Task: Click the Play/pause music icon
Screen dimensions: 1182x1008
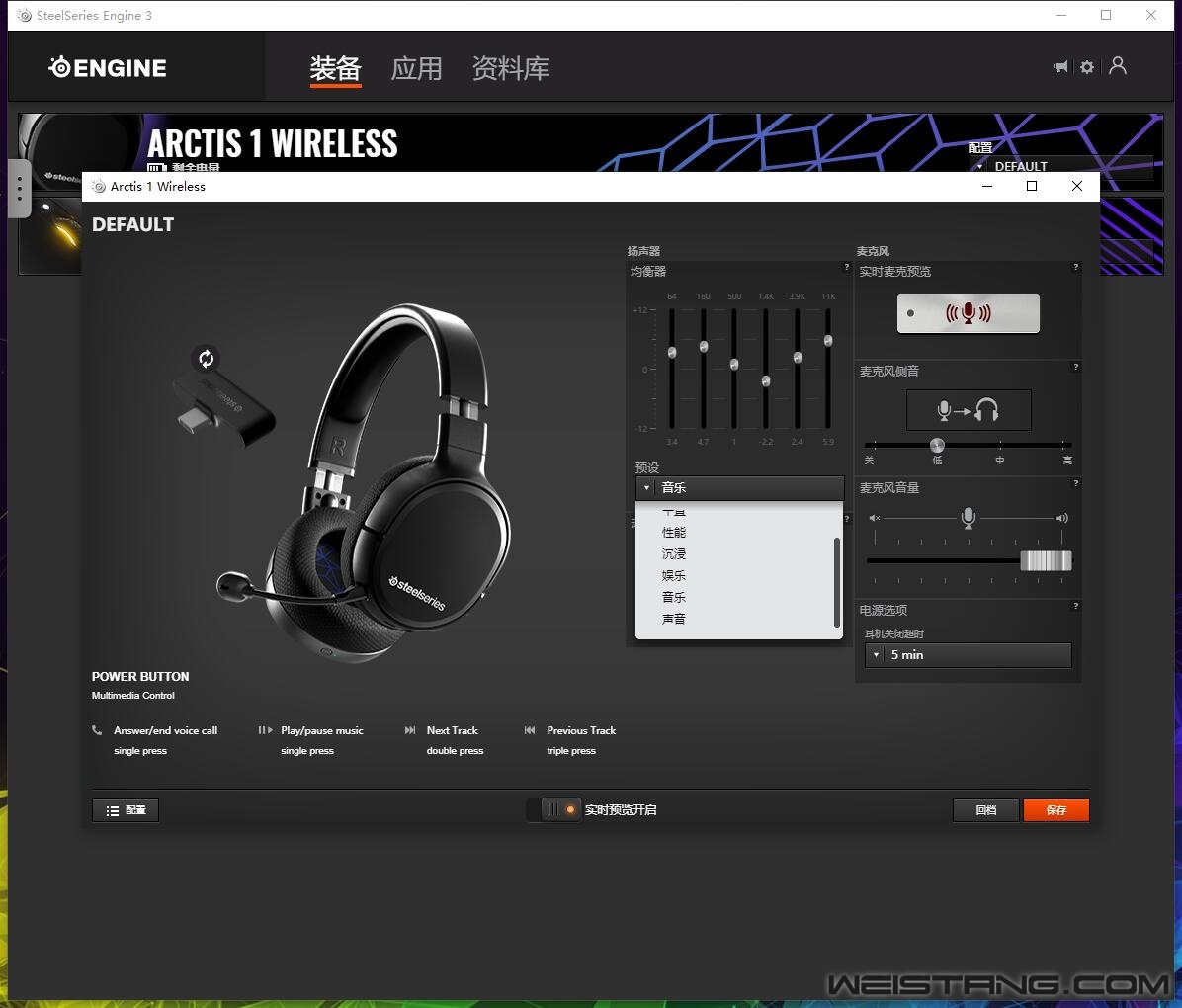Action: [x=265, y=729]
